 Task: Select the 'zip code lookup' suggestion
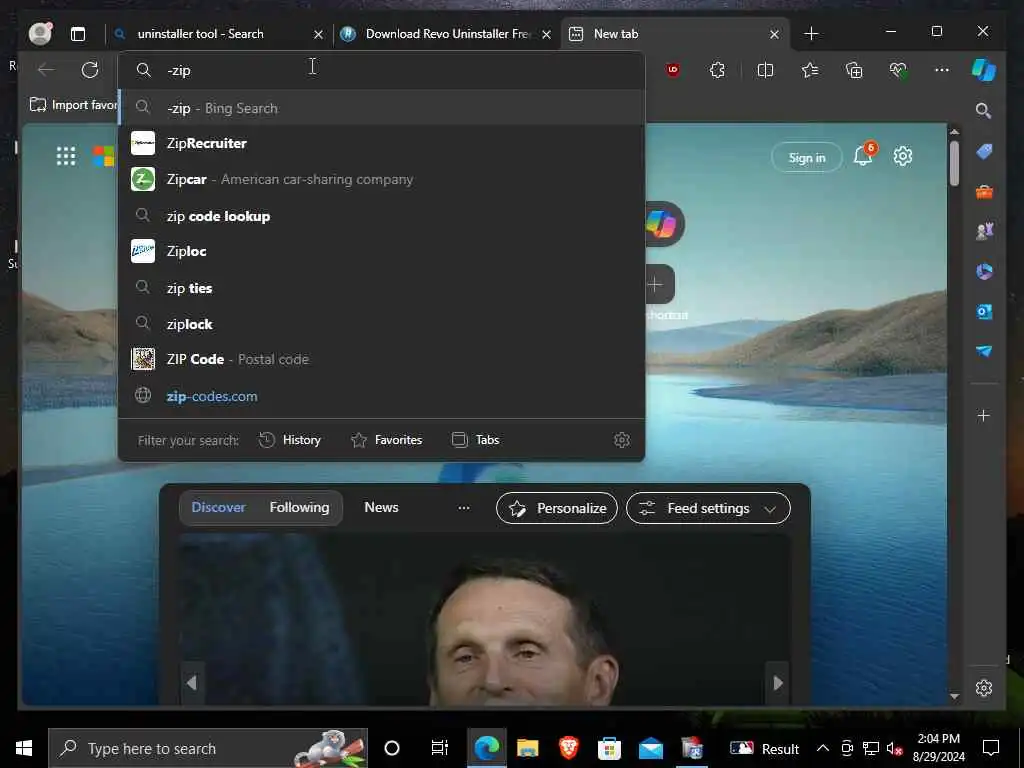[x=381, y=216]
